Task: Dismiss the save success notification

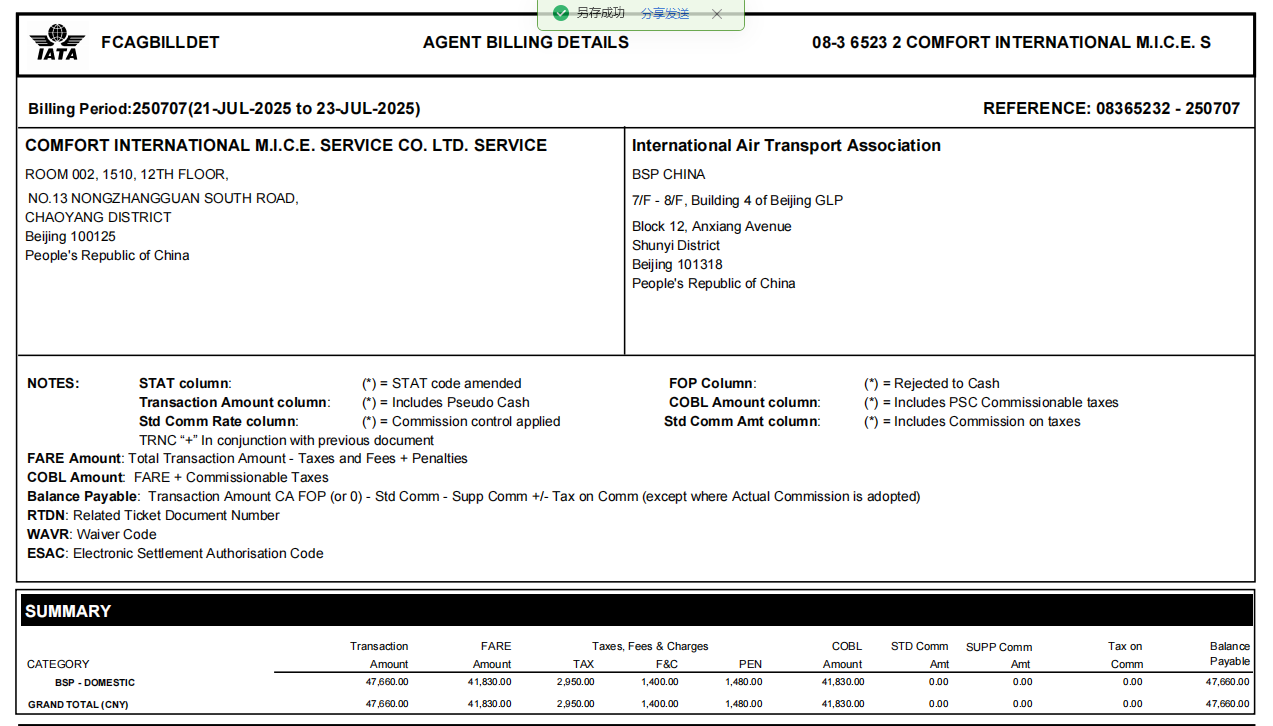Action: (717, 14)
